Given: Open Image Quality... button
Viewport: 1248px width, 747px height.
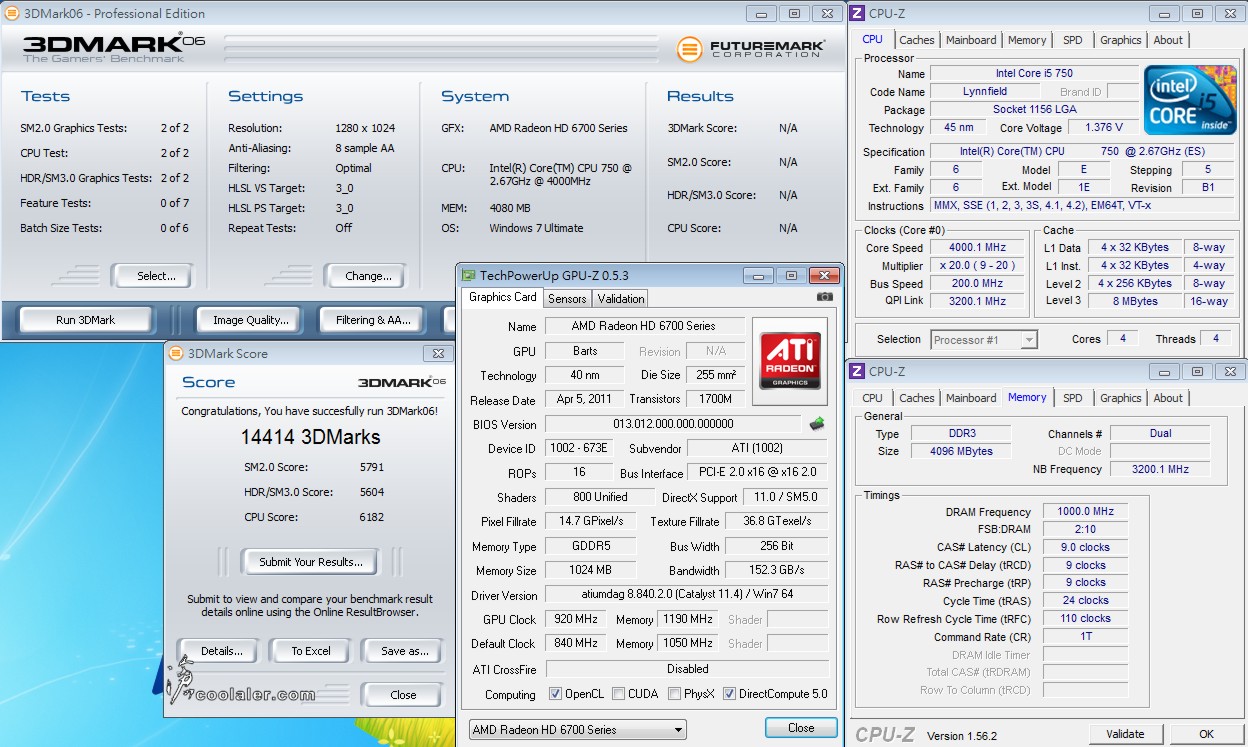Looking at the screenshot, I should pos(250,320).
